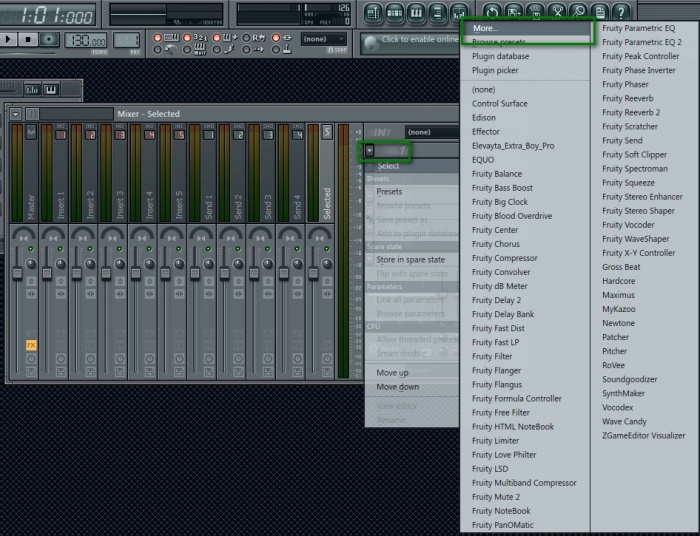700x536 pixels.
Task: Click the tempo 130.000 display
Action: point(86,41)
